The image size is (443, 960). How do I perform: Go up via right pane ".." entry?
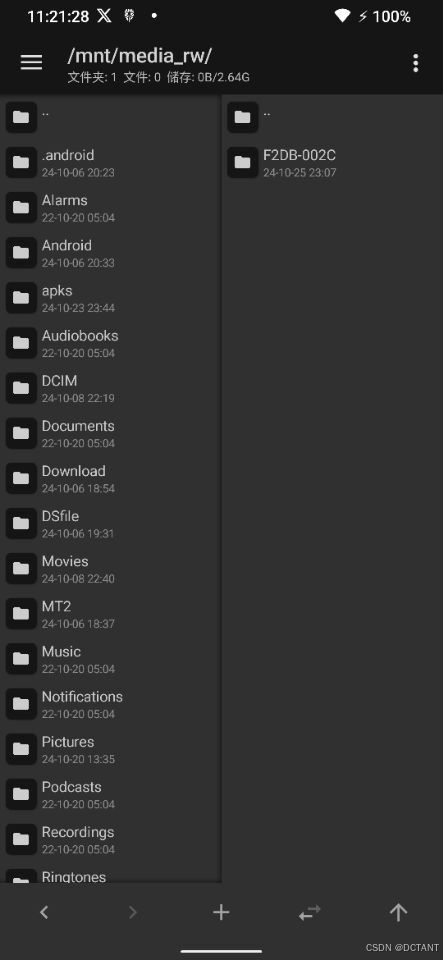[x=332, y=117]
